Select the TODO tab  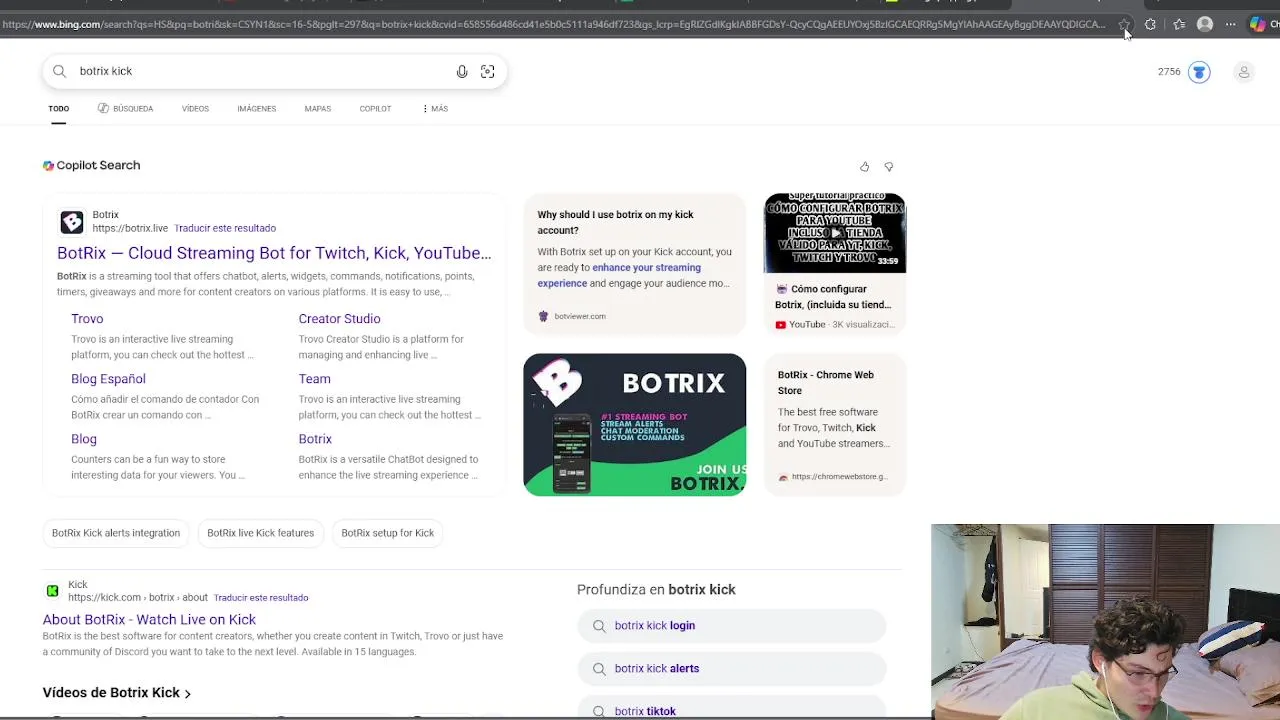59,108
